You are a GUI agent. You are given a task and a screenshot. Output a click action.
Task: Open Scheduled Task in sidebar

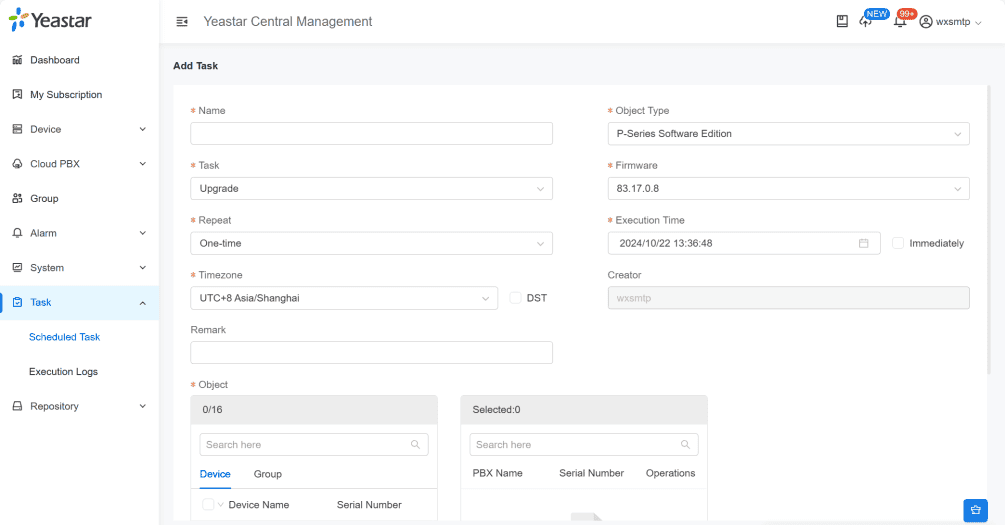pyautogui.click(x=64, y=337)
